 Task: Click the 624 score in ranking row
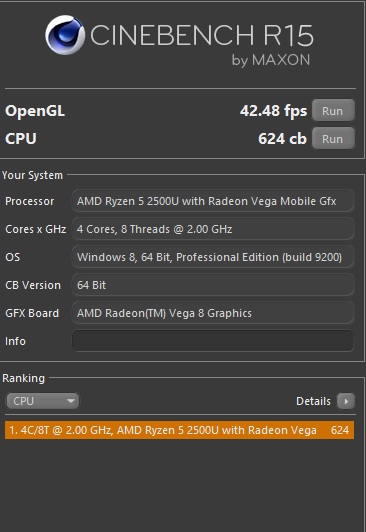click(x=340, y=430)
